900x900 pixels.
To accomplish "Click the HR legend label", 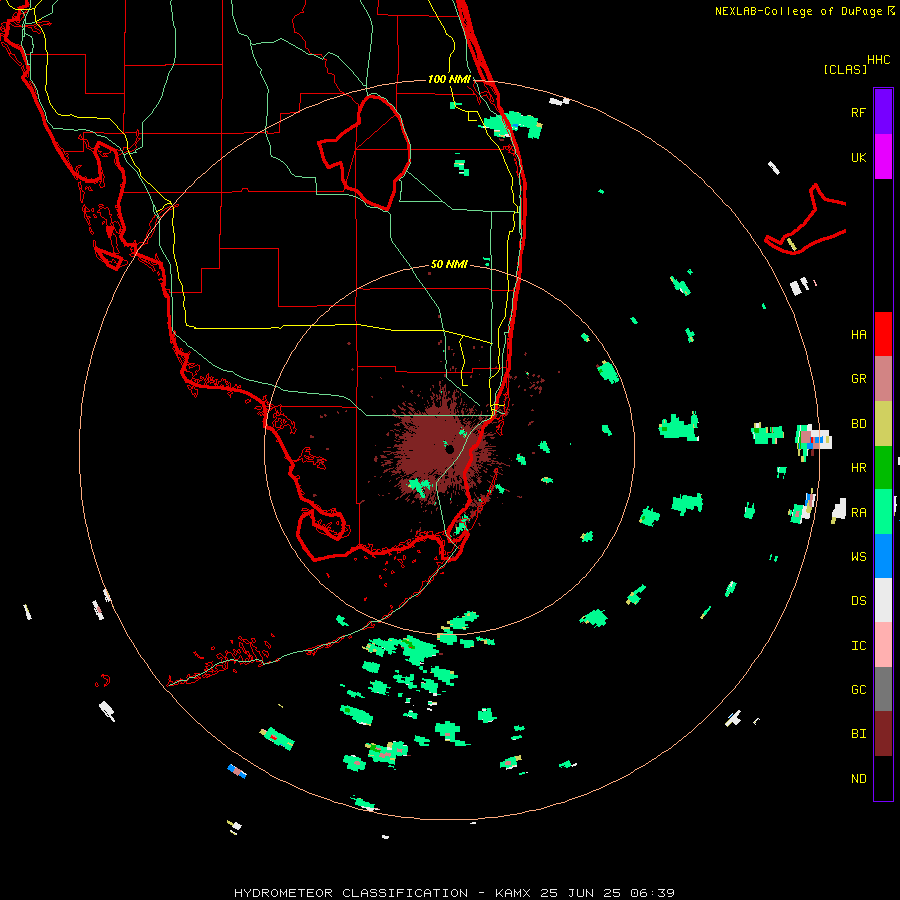I will (x=858, y=468).
